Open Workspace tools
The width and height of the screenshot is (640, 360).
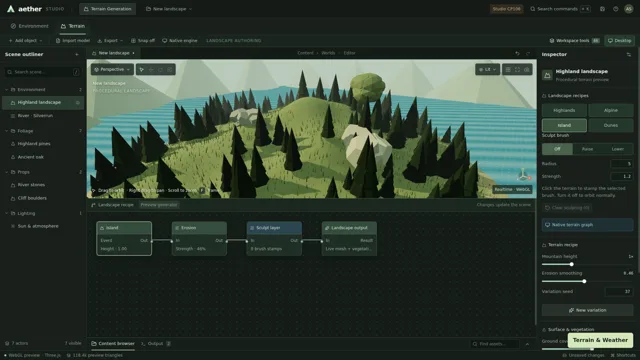click(x=574, y=40)
